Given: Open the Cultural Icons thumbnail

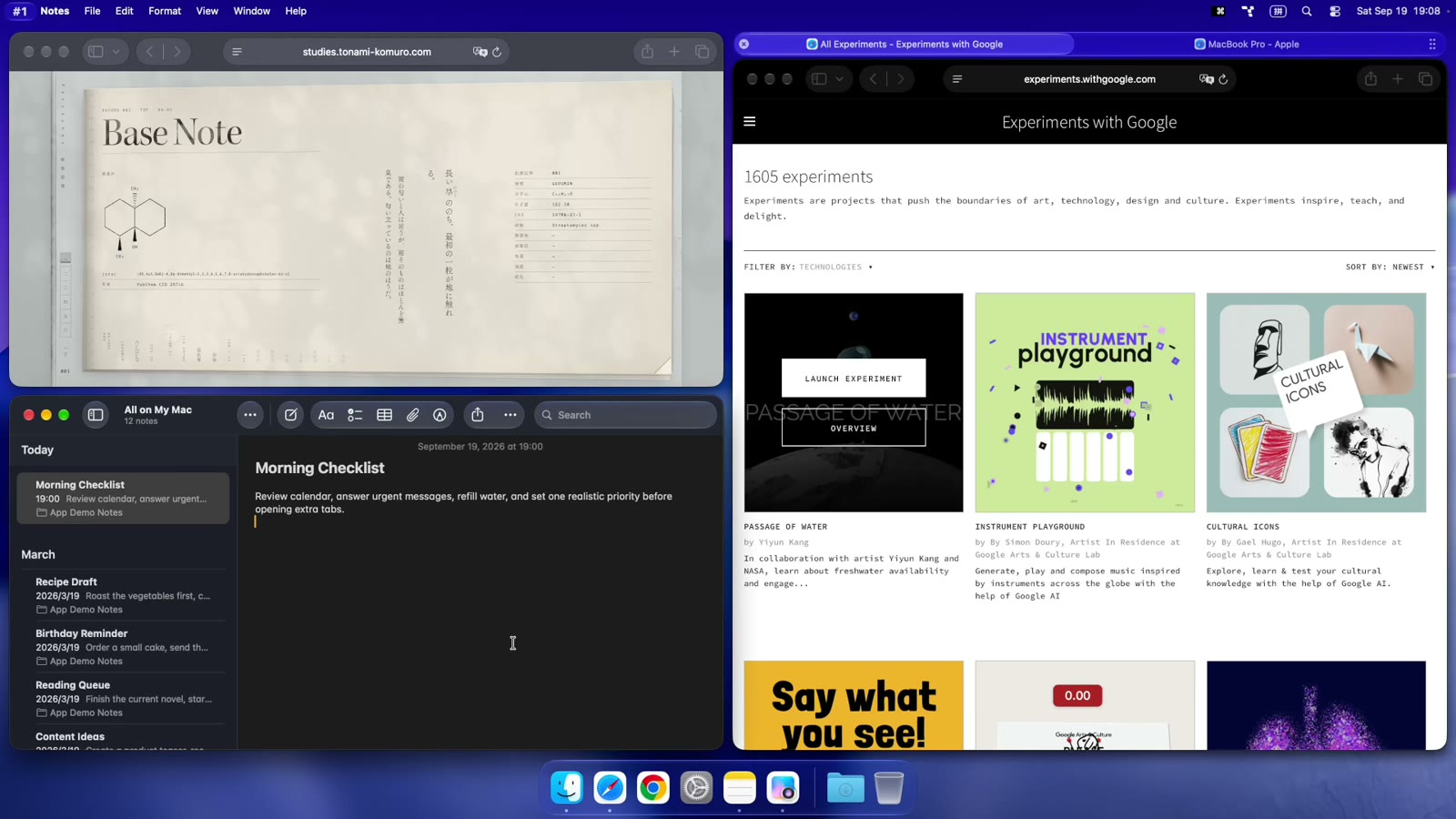Looking at the screenshot, I should pyautogui.click(x=1316, y=402).
